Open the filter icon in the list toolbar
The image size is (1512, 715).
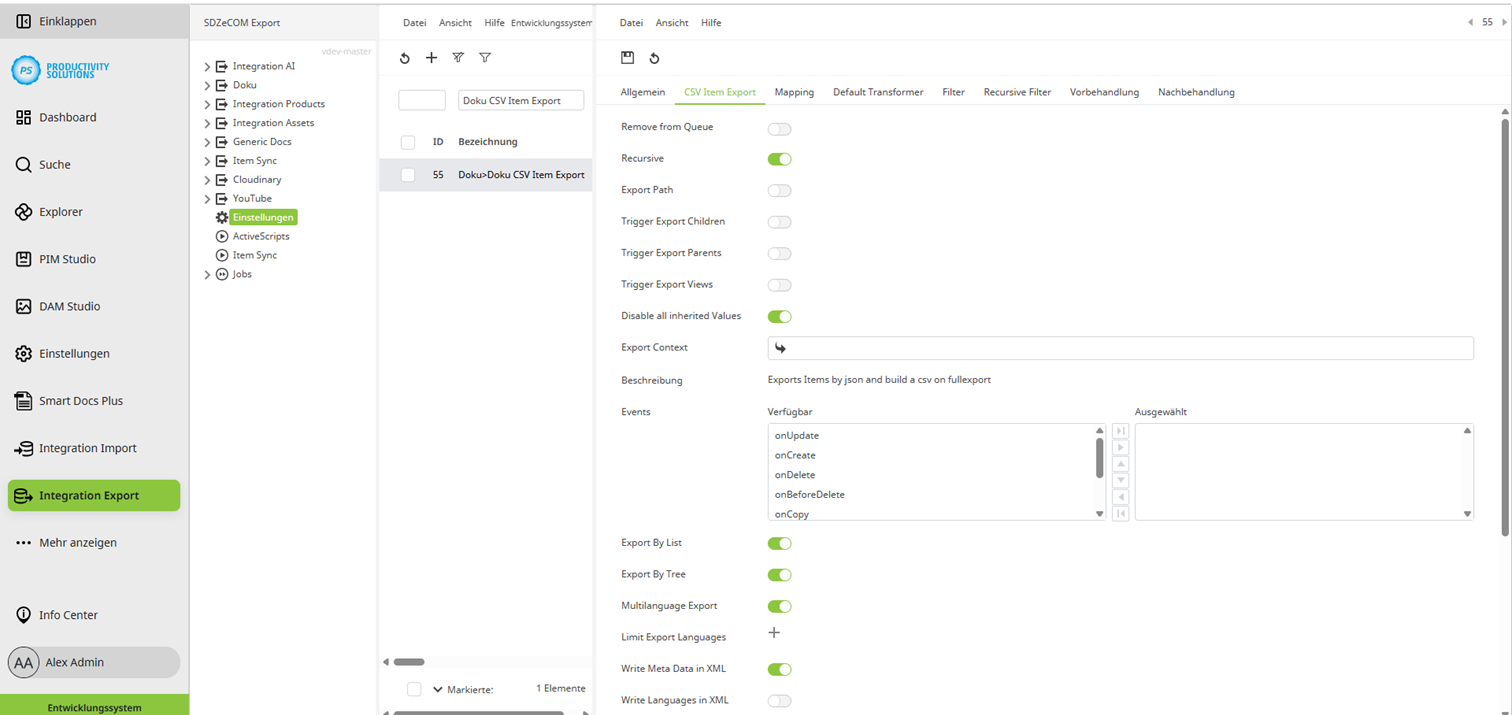pyautogui.click(x=485, y=57)
